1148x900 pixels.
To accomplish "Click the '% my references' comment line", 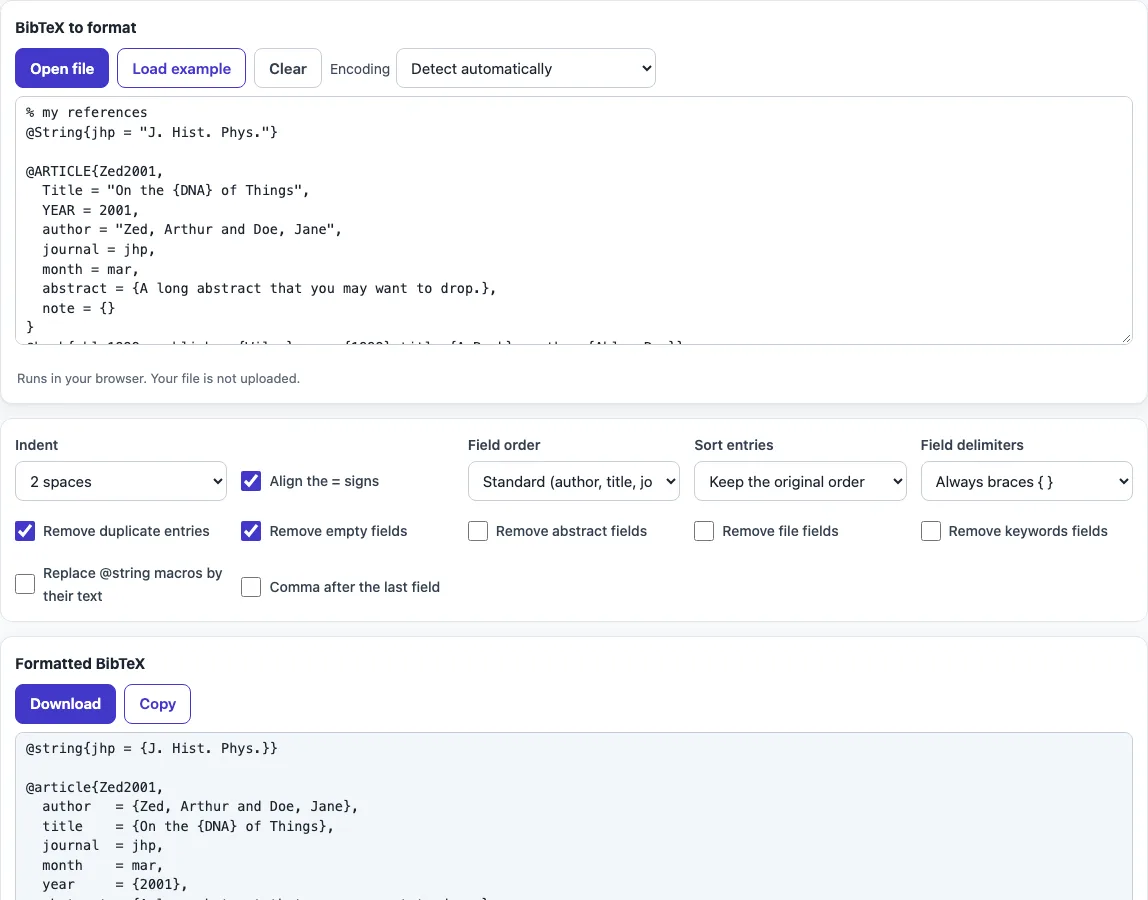I will pyautogui.click(x=86, y=112).
